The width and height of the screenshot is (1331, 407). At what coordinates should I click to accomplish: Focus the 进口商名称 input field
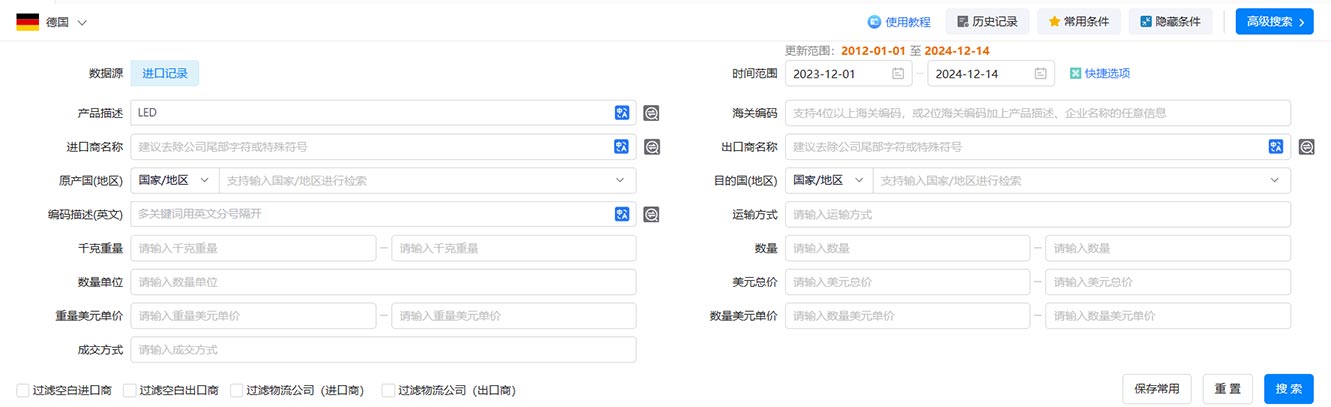pos(383,147)
